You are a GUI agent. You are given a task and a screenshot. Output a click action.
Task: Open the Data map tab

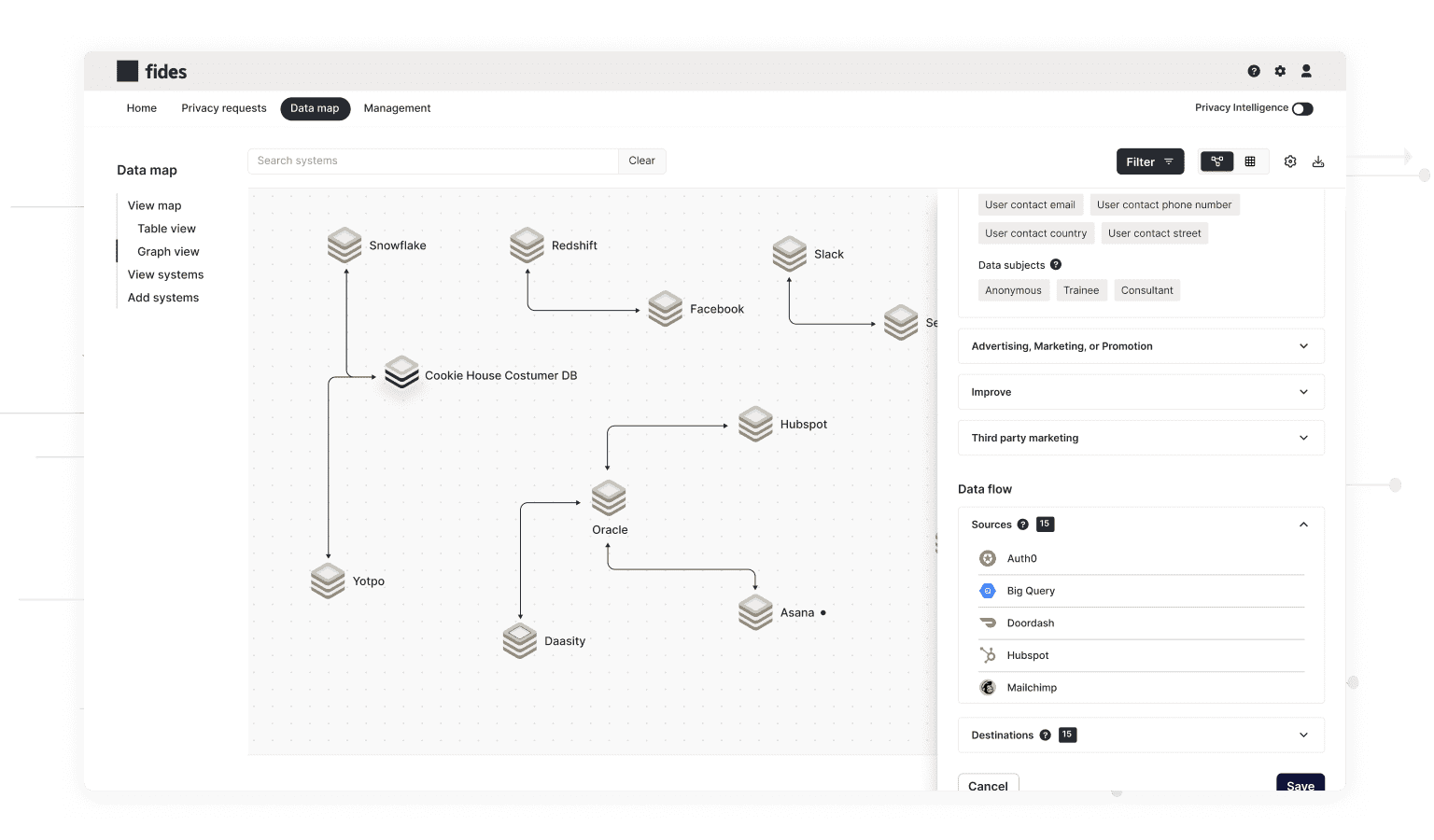(315, 108)
